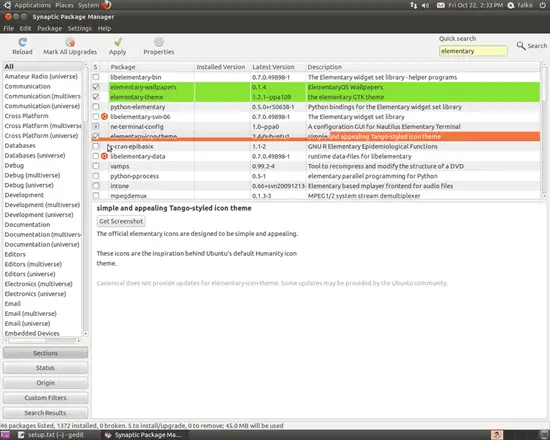Click Ubuntu logo Applications icon
This screenshot has width=550, height=440.
(7, 5)
